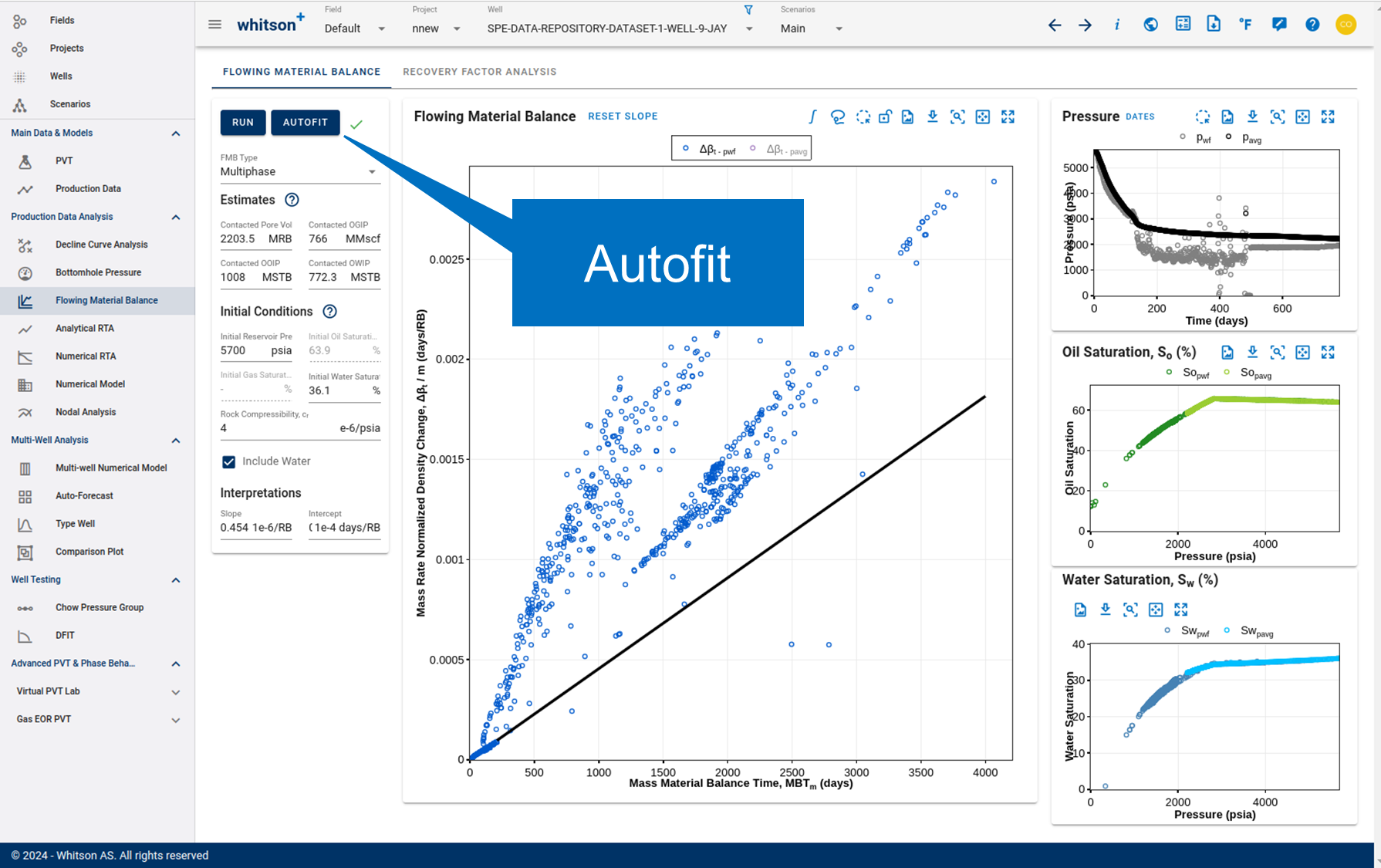Toggle Swpavg series in Water Saturation legend

pos(1248,631)
